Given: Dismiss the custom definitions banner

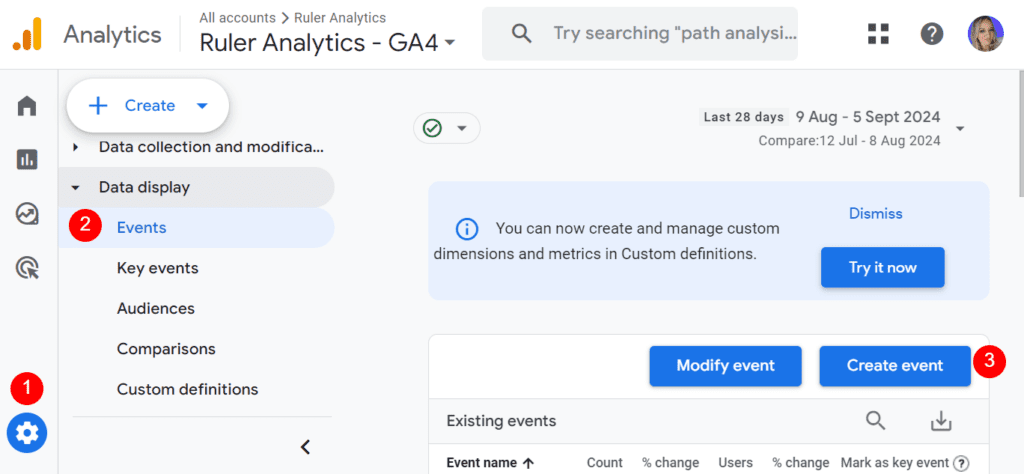Looking at the screenshot, I should click(x=875, y=213).
